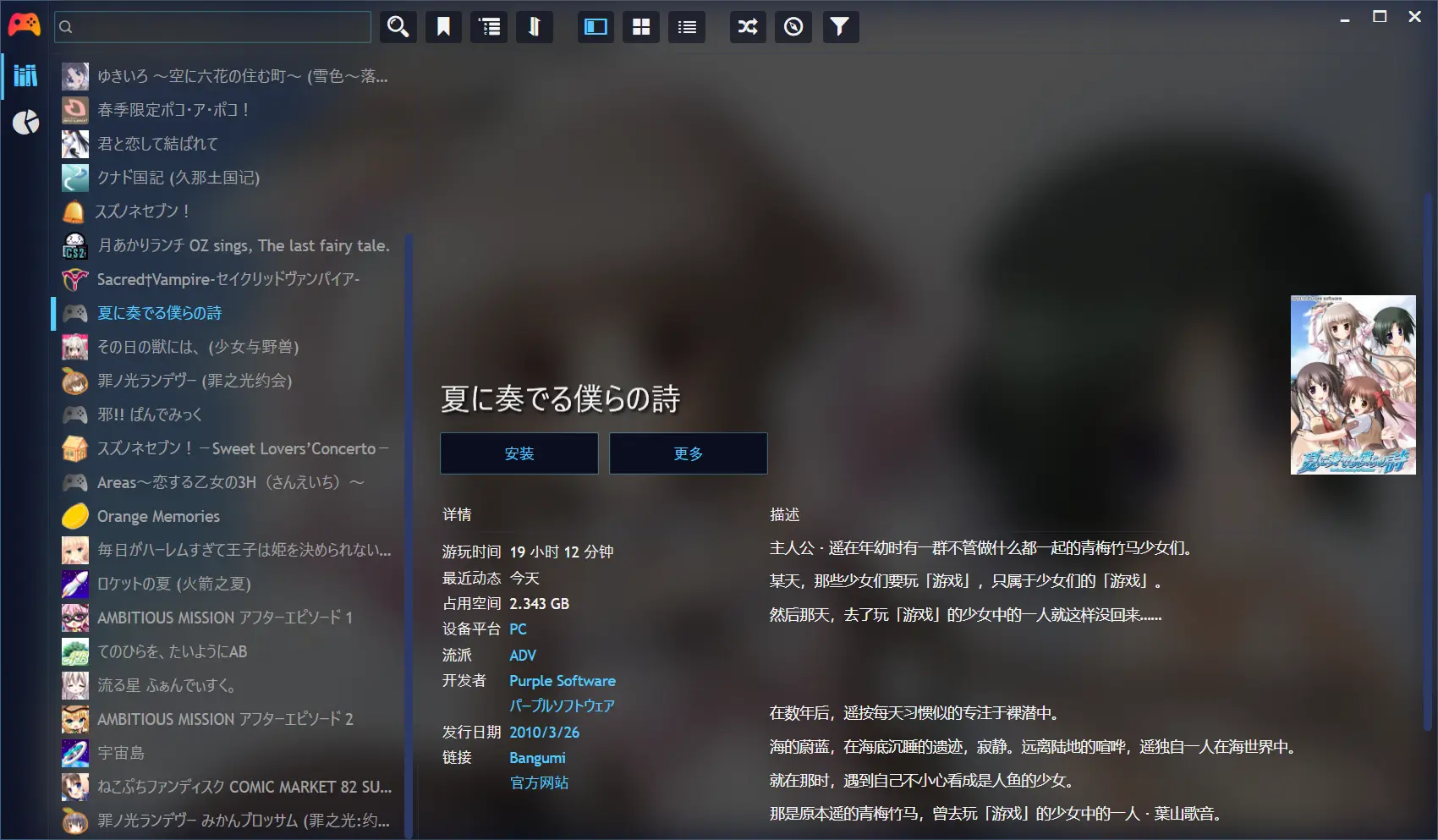
Task: Select 宇宙島 in the game list
Action: point(121,753)
